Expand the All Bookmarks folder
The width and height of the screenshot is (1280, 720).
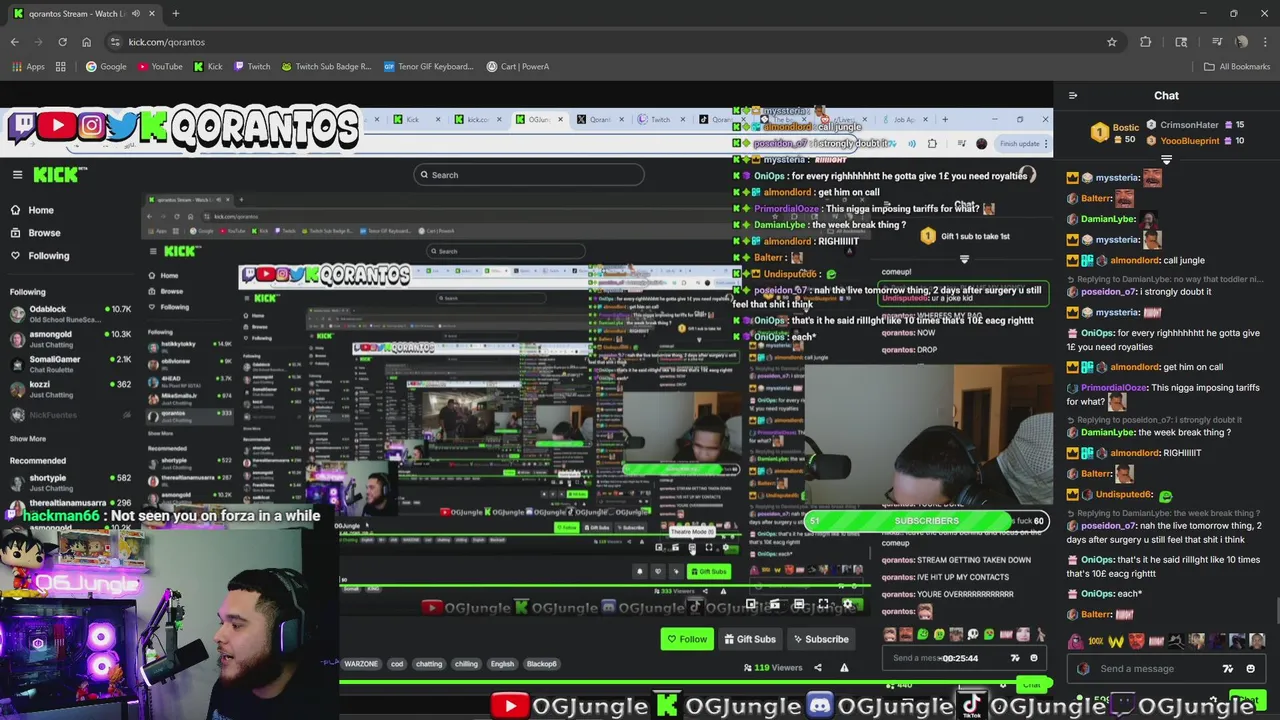pyautogui.click(x=1236, y=66)
